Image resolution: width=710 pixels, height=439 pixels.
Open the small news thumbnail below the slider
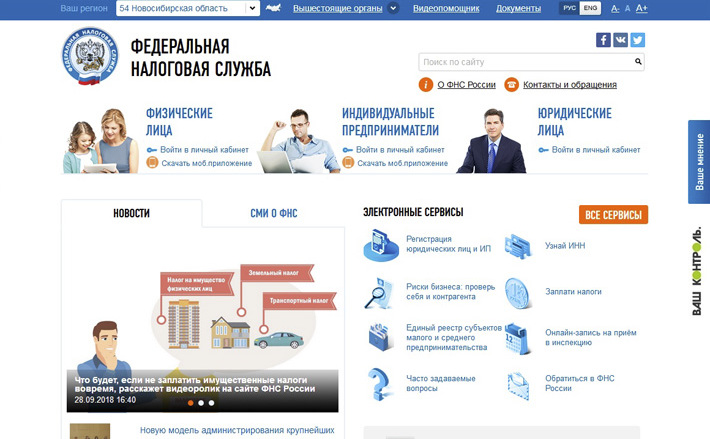point(90,431)
